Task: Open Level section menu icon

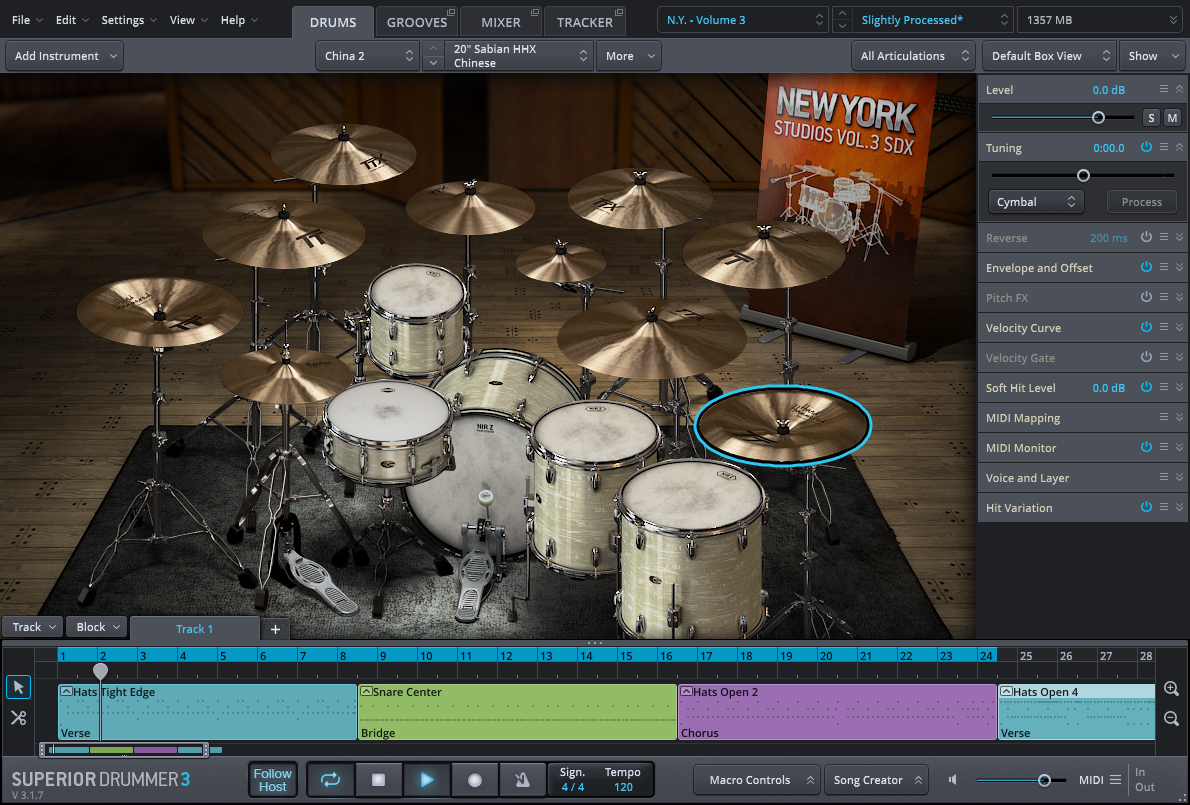Action: pyautogui.click(x=1163, y=90)
